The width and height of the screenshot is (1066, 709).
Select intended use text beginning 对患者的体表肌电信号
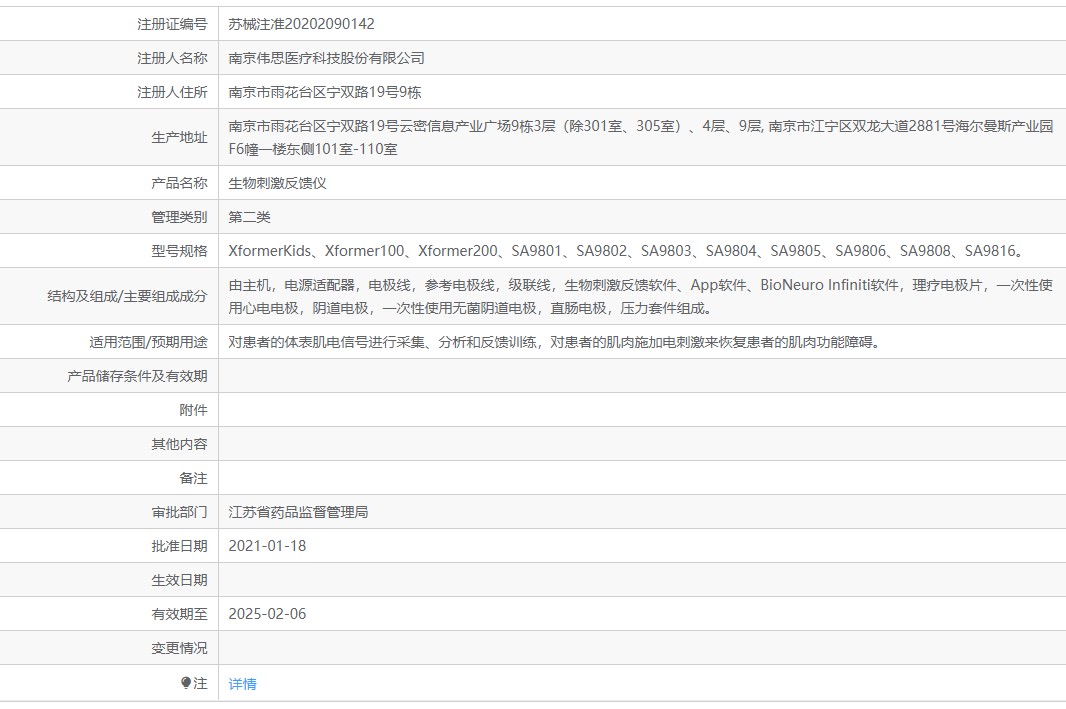(x=555, y=342)
